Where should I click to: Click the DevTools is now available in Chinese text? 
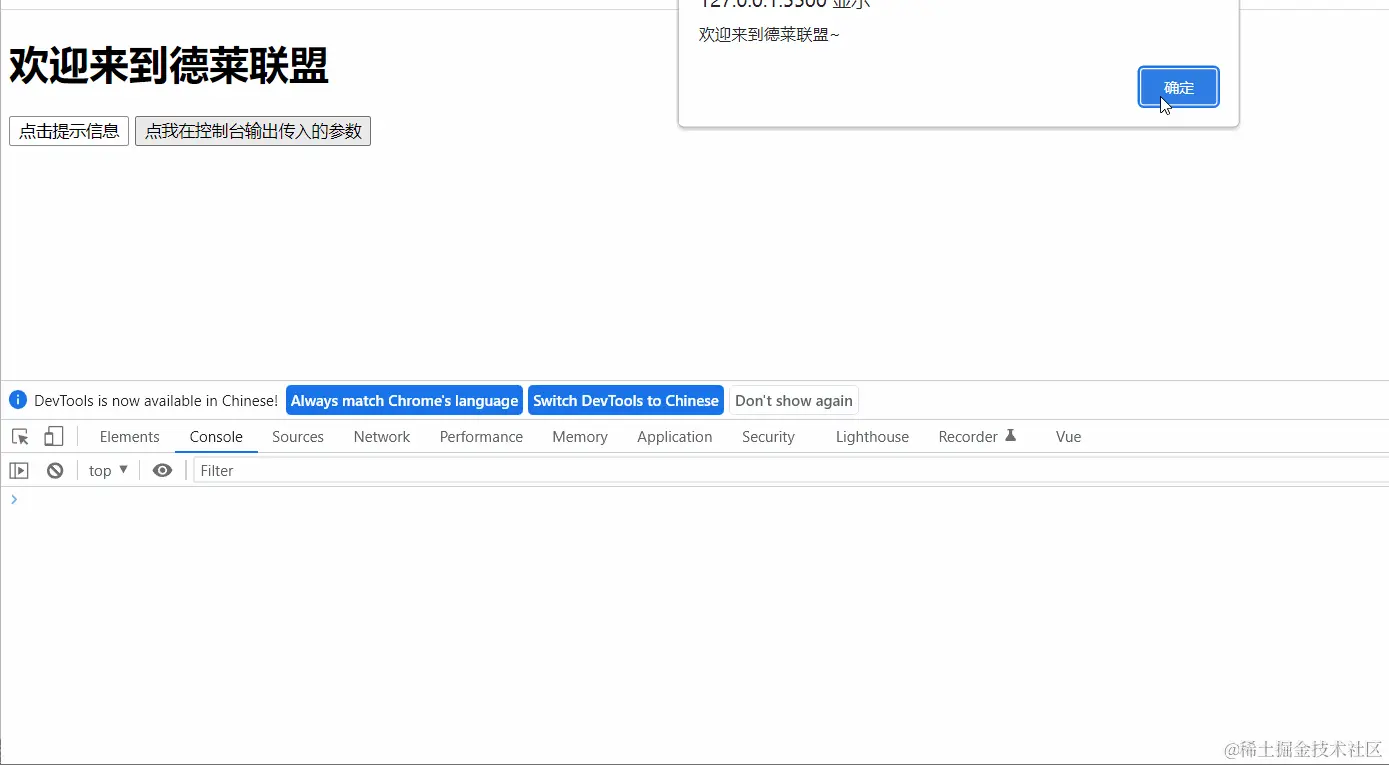click(x=156, y=401)
